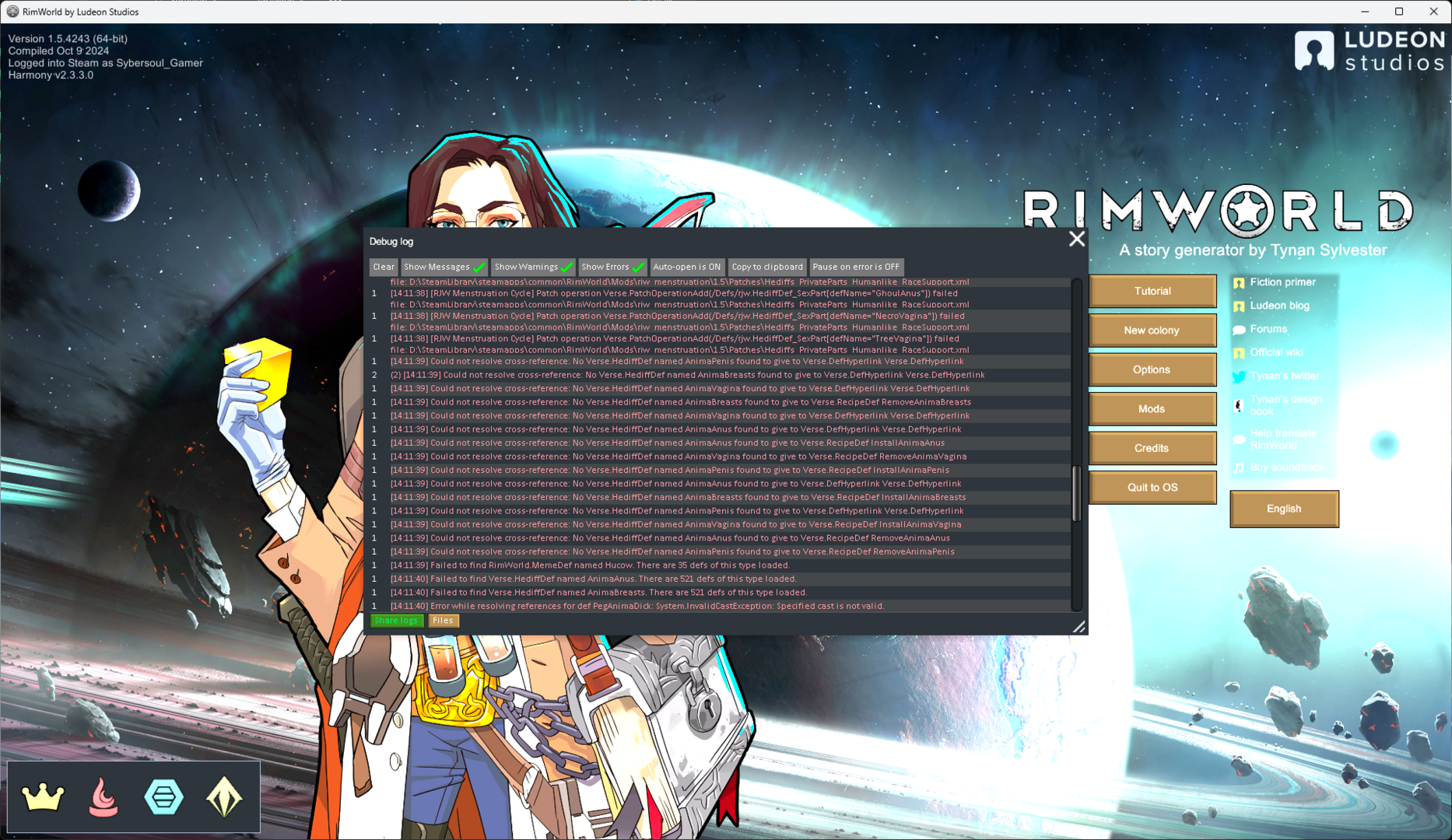Start the Tutorial
Viewport: 1452px width, 840px height.
[1152, 291]
